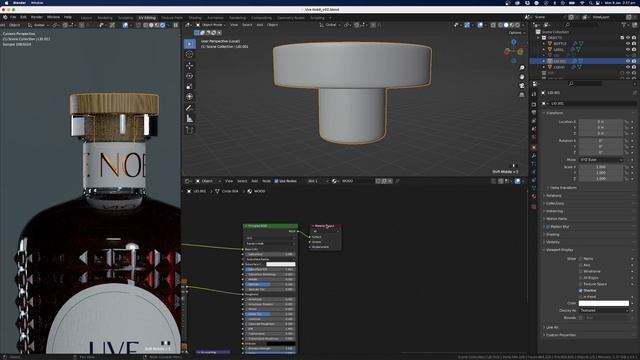Enable the Axis display checkbox
The height and width of the screenshot is (360, 640).
click(x=581, y=265)
